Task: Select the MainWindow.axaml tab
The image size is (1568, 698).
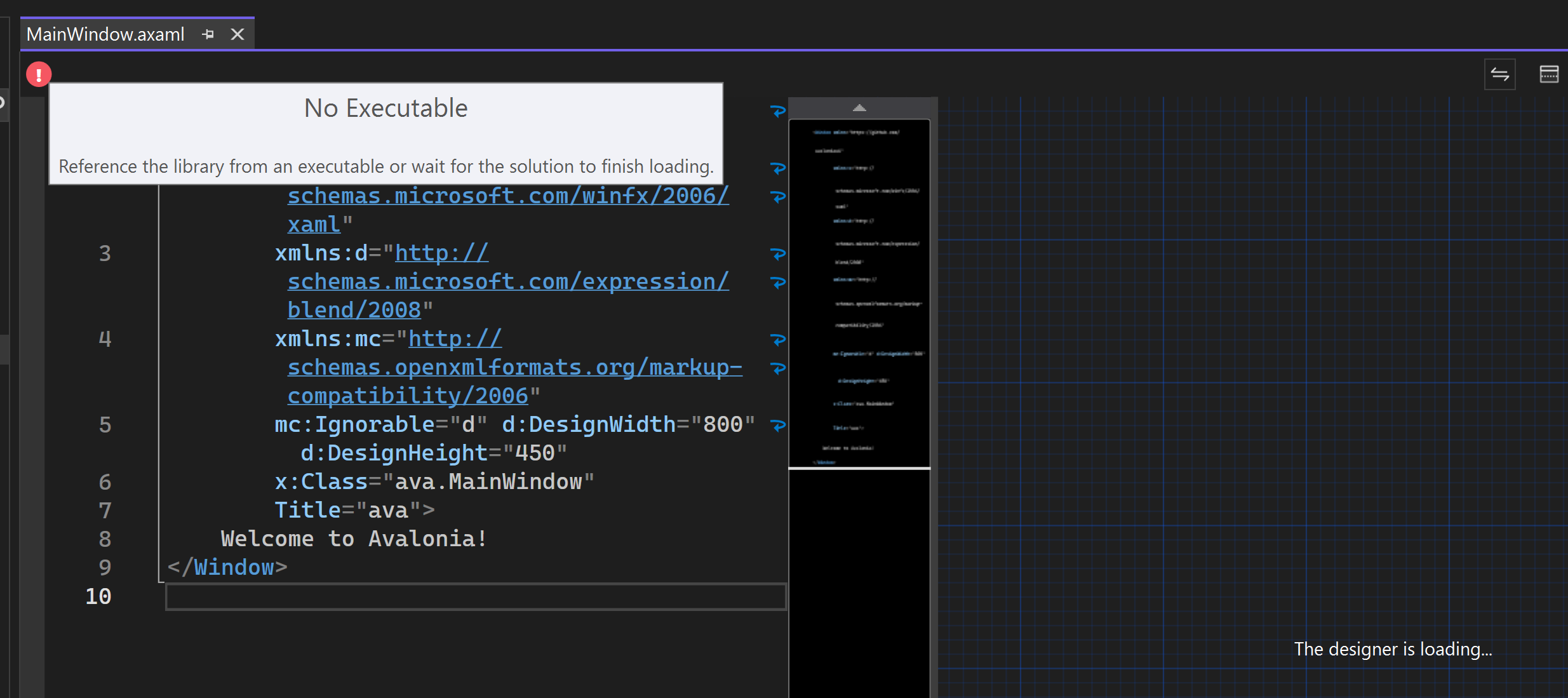Action: 105,34
